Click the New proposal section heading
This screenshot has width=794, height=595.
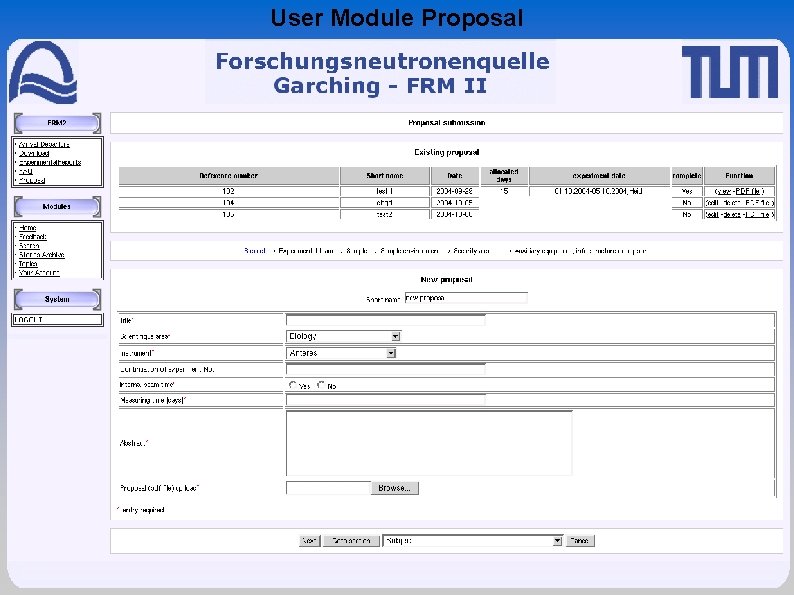[447, 280]
